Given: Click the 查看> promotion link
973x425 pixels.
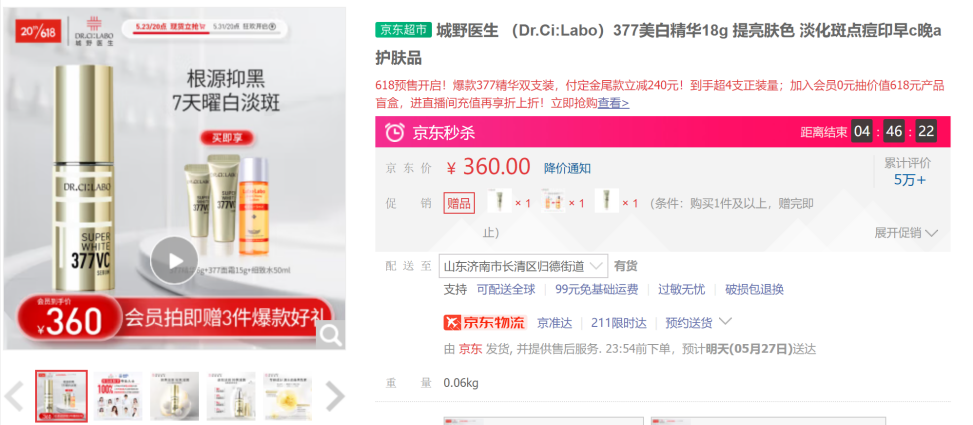Looking at the screenshot, I should click(613, 104).
